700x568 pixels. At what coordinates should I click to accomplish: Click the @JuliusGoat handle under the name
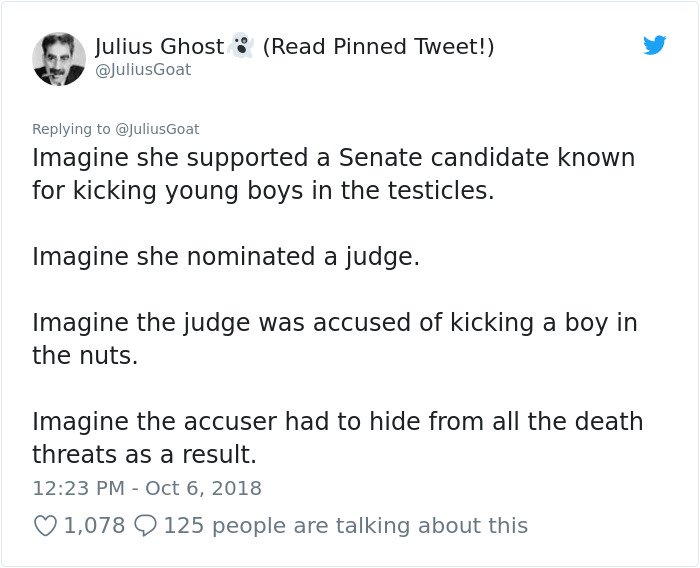pos(143,70)
